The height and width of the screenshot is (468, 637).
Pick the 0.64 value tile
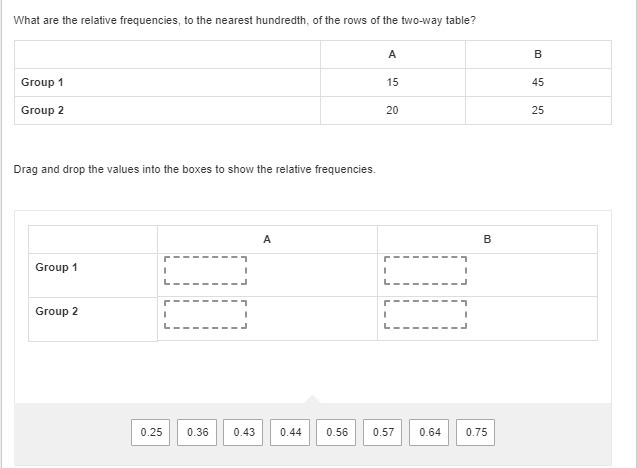coord(430,432)
